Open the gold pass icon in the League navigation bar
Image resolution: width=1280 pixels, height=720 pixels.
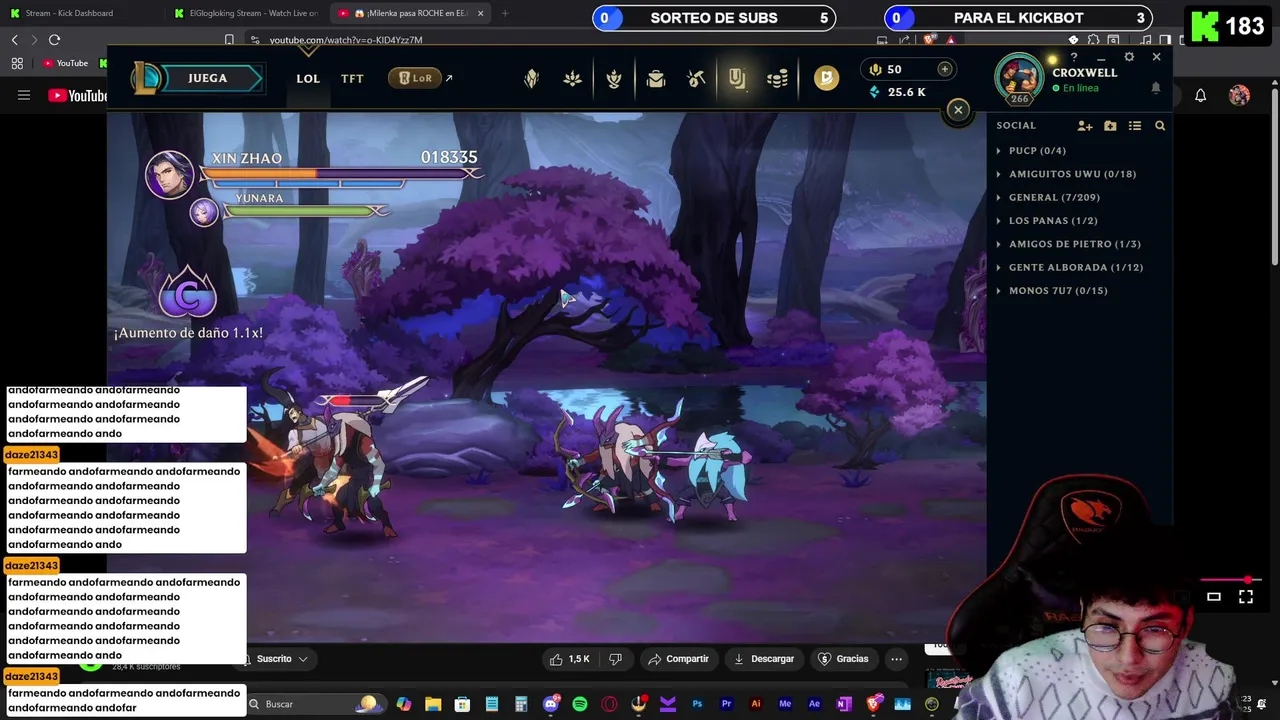click(826, 78)
